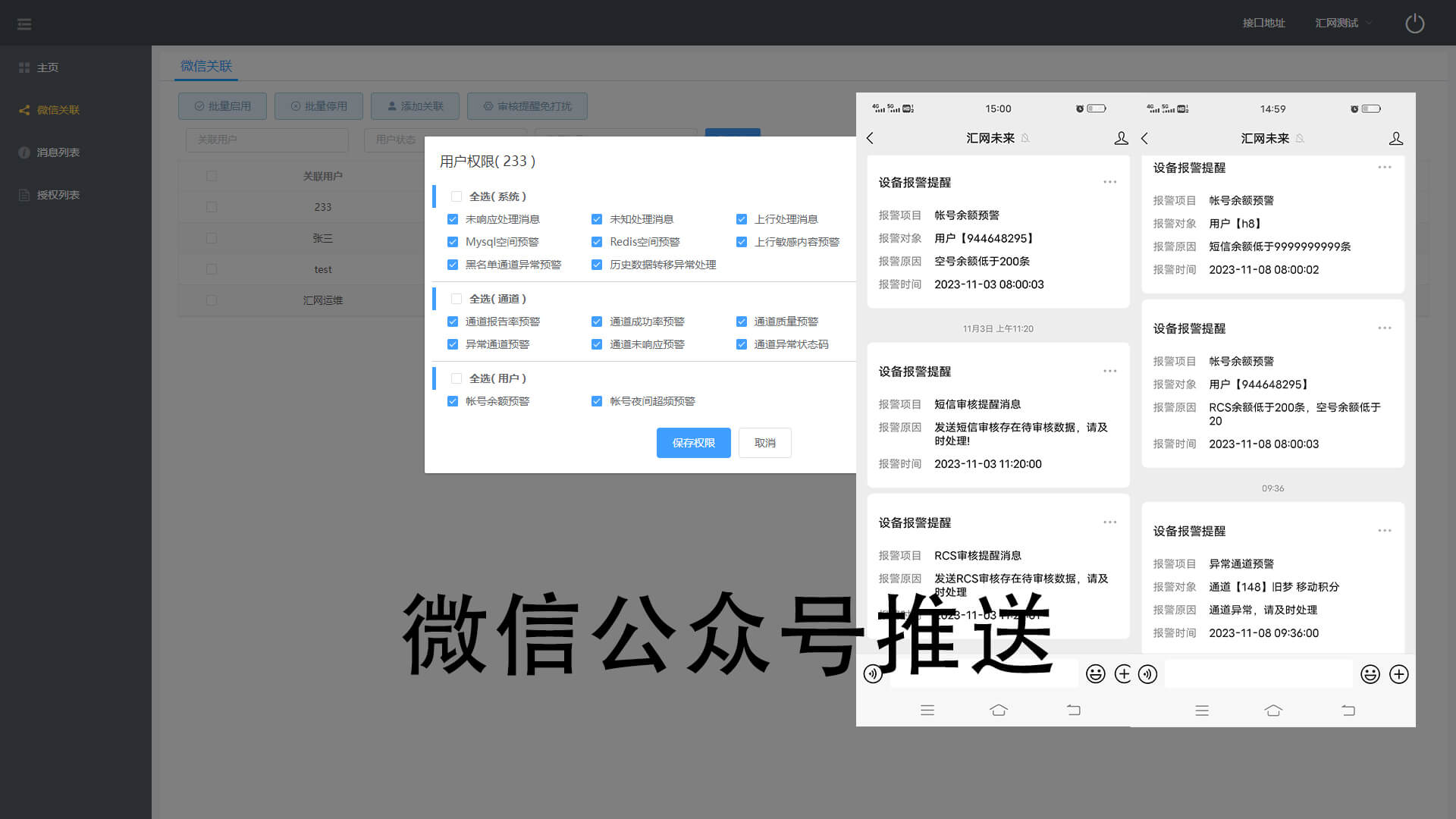Open the 汇网测试 account dropdown

coord(1343,24)
